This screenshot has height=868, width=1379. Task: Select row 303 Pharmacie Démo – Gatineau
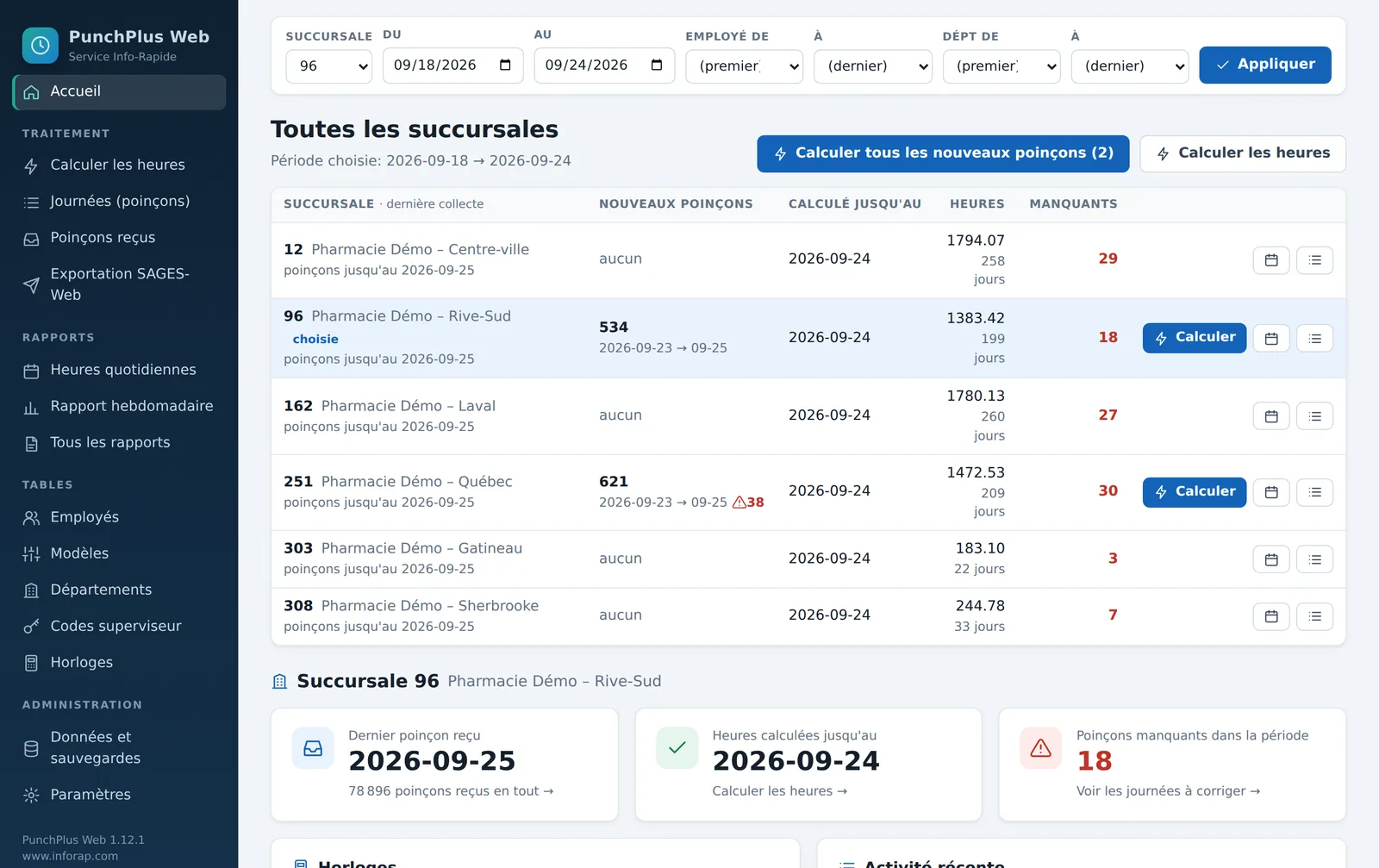[808, 559]
